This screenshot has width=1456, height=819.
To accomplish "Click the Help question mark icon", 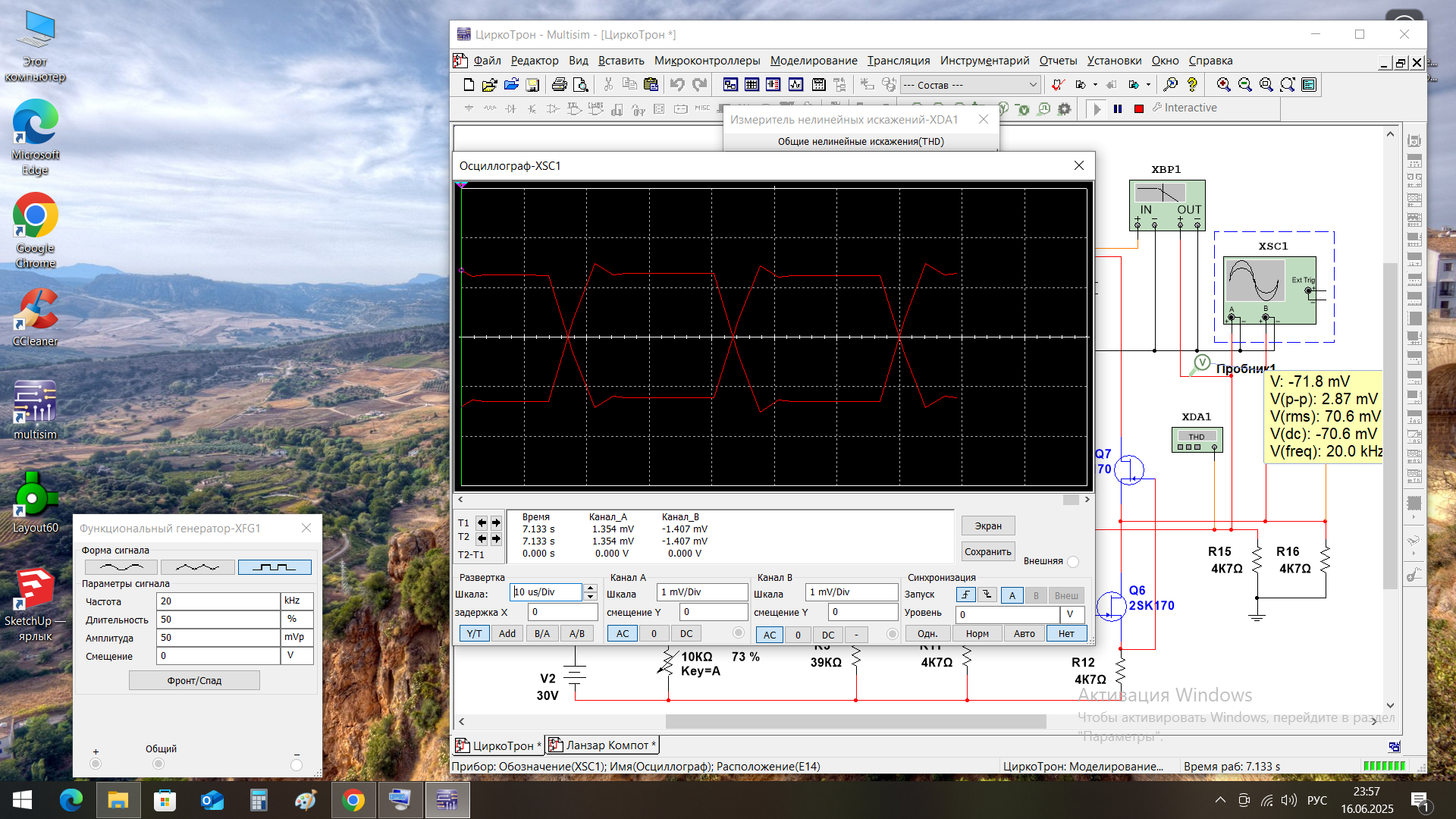I will pos(1192,85).
